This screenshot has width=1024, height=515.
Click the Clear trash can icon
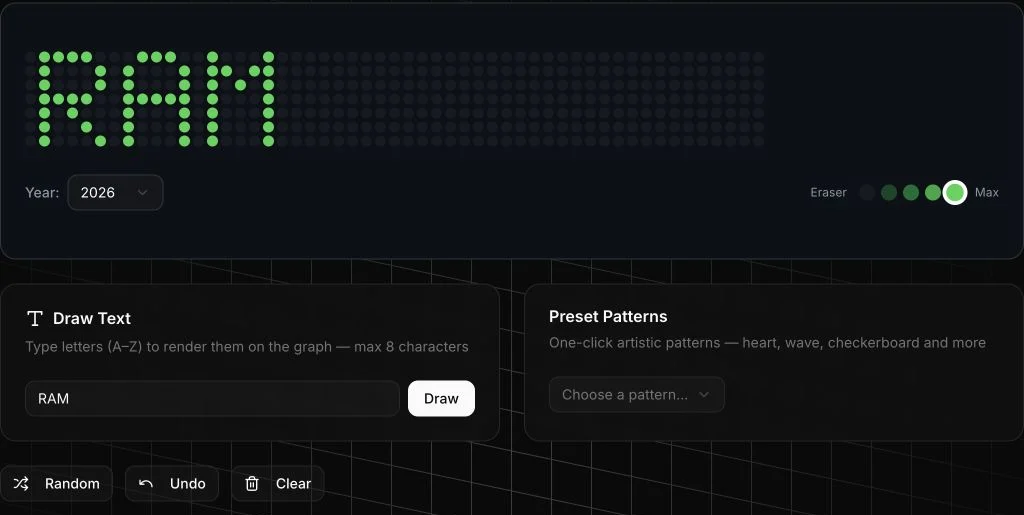[252, 484]
